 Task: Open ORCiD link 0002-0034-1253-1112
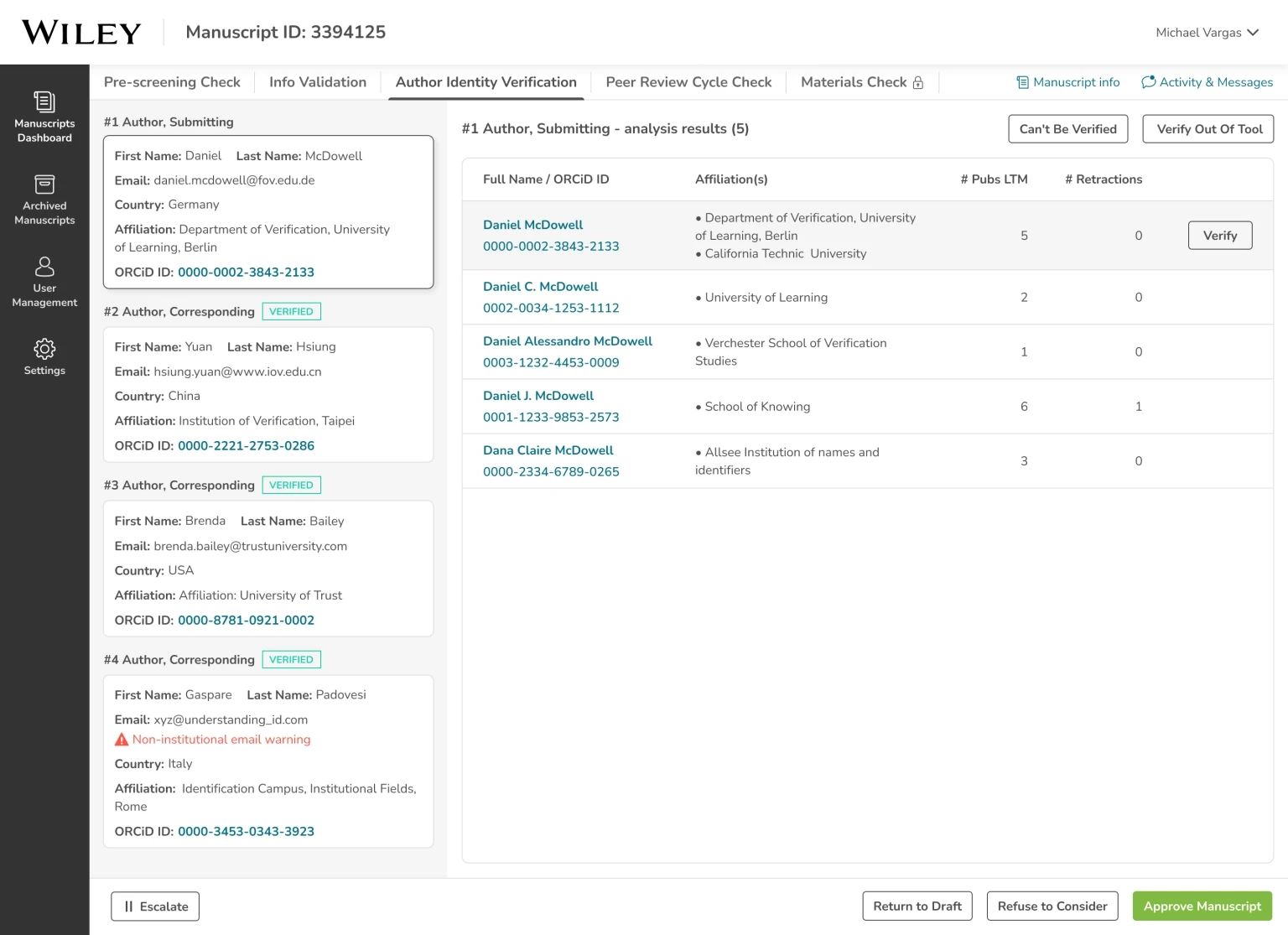pos(551,309)
